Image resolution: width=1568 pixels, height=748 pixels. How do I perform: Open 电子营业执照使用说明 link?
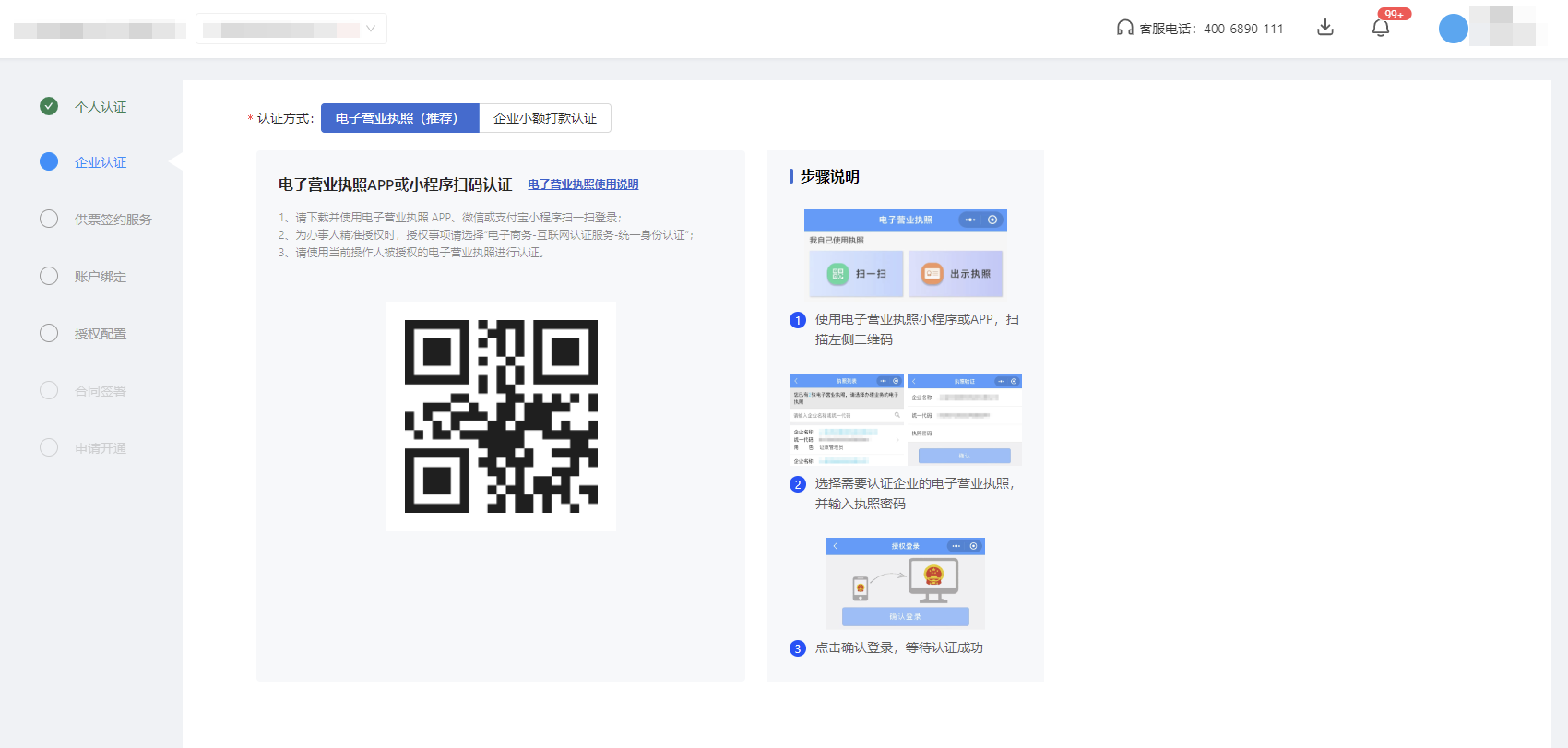click(x=583, y=184)
